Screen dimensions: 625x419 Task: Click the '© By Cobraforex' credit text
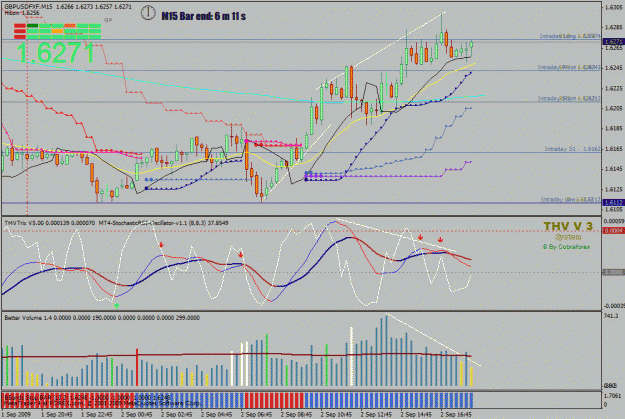[x=566, y=247]
